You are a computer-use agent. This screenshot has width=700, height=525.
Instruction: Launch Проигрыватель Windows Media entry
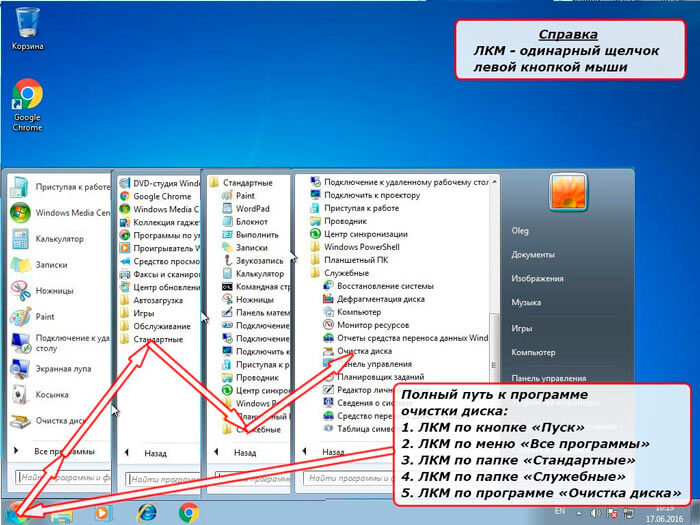coord(160,248)
